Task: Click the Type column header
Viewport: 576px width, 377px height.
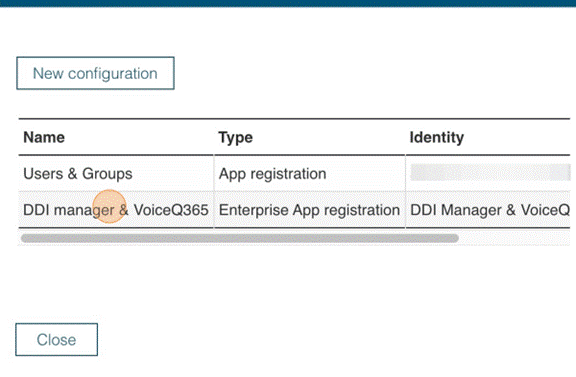Action: 235,137
